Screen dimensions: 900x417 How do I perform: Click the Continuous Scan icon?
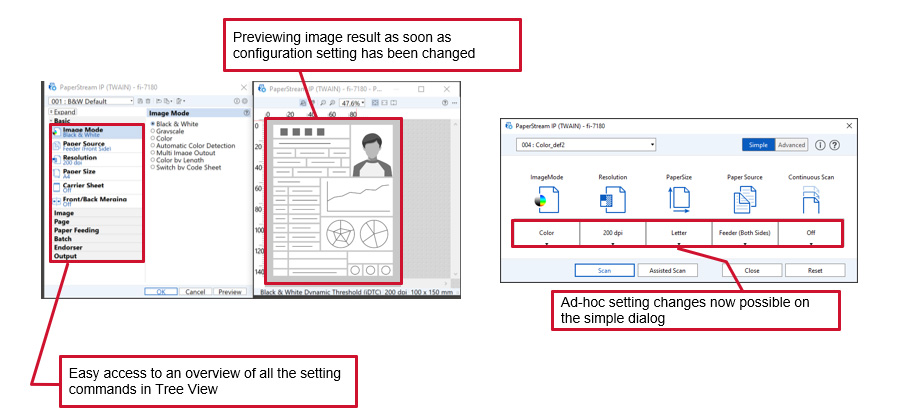click(x=810, y=200)
